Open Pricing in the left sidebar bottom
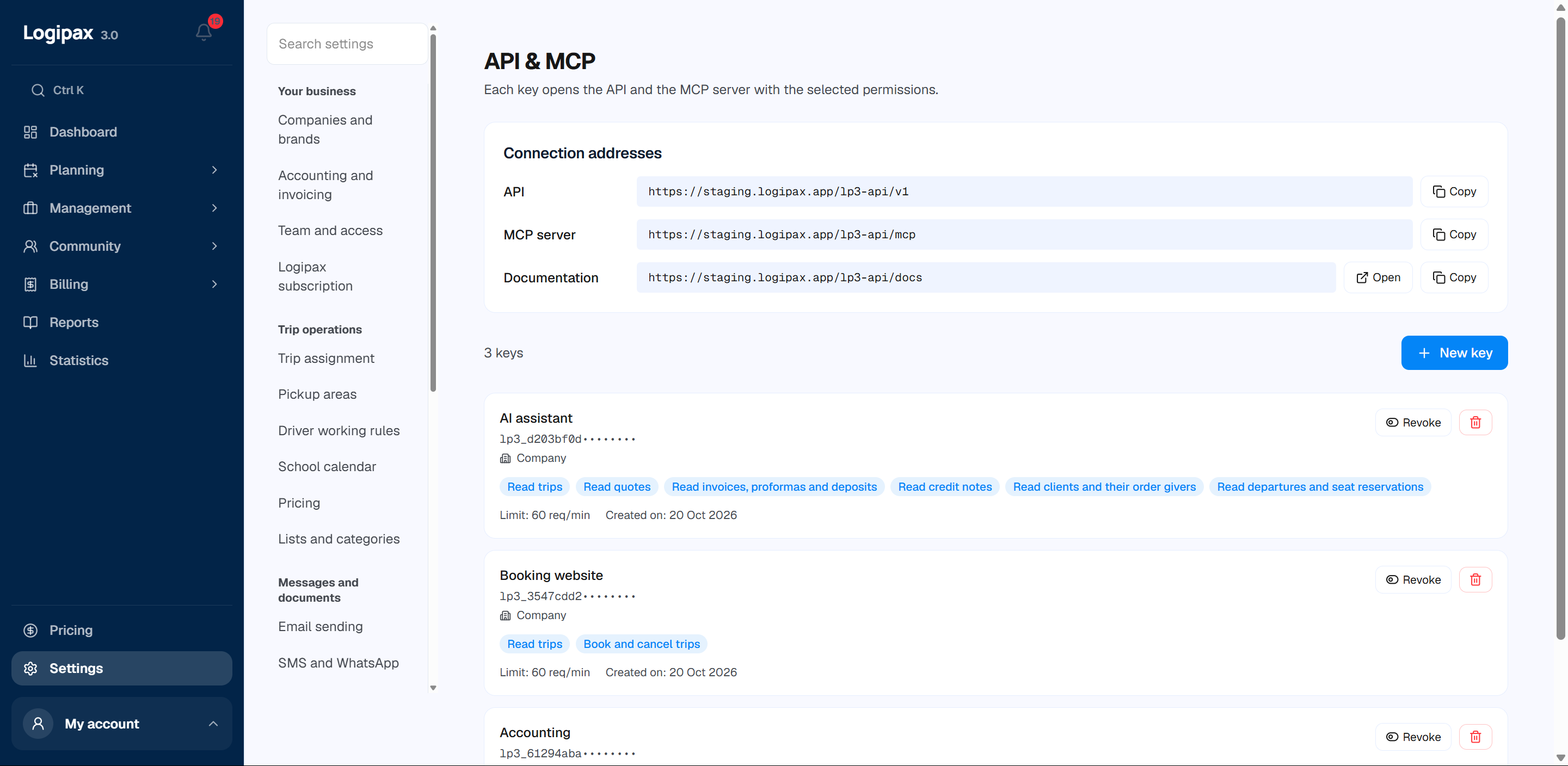Screen dimensions: 1568x766 [x=121, y=631]
